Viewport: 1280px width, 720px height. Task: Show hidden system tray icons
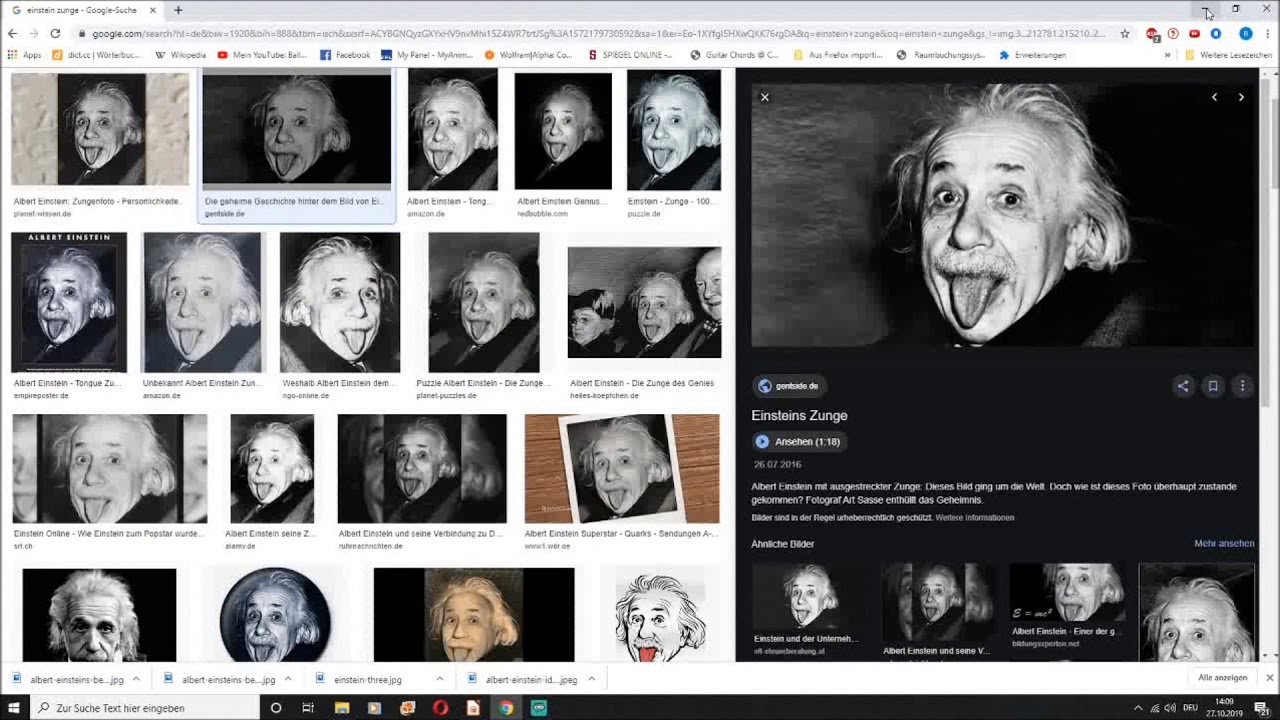pyautogui.click(x=1138, y=708)
